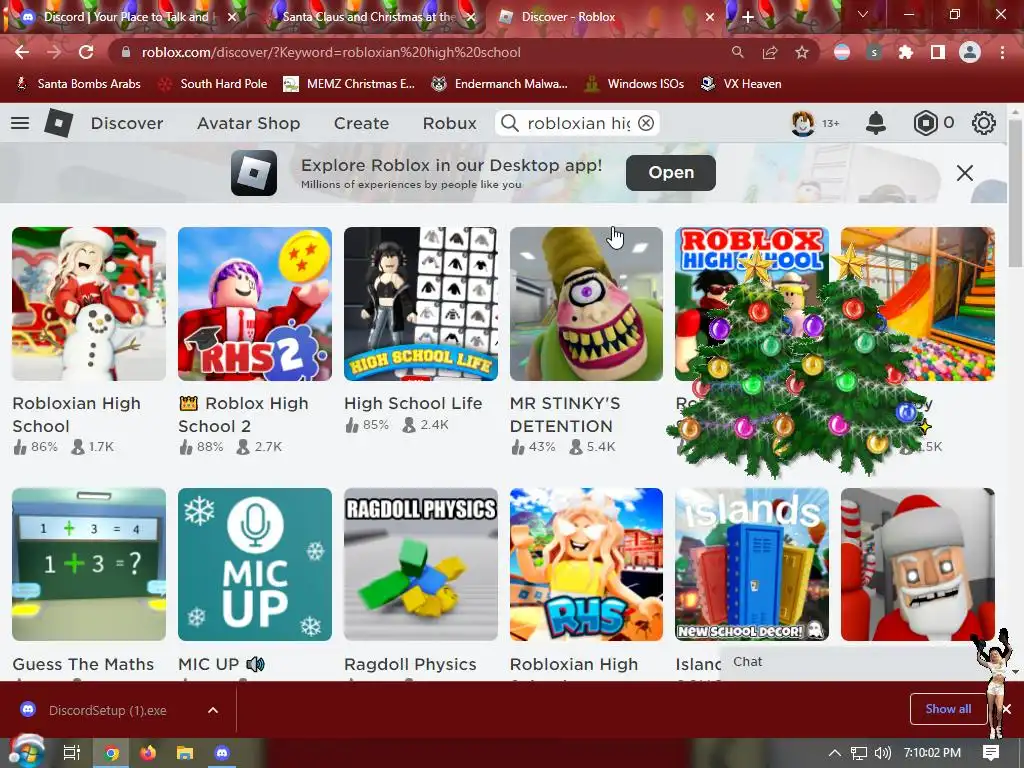This screenshot has height=768, width=1024.
Task: Bookmark this page with star
Action: coord(802,52)
